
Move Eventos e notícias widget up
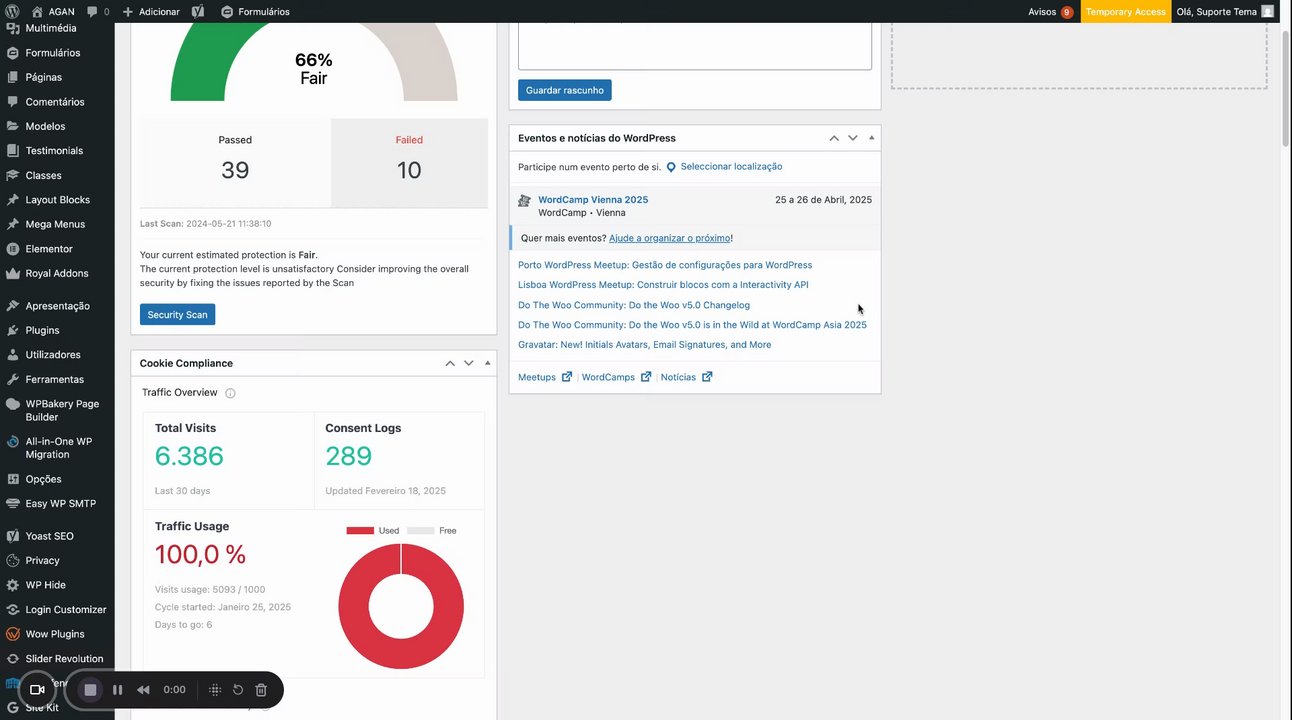click(x=834, y=138)
